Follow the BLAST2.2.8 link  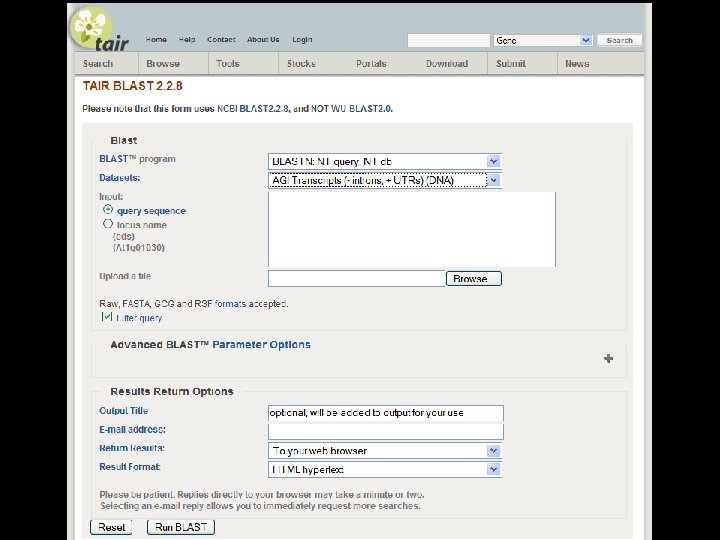tap(264, 108)
